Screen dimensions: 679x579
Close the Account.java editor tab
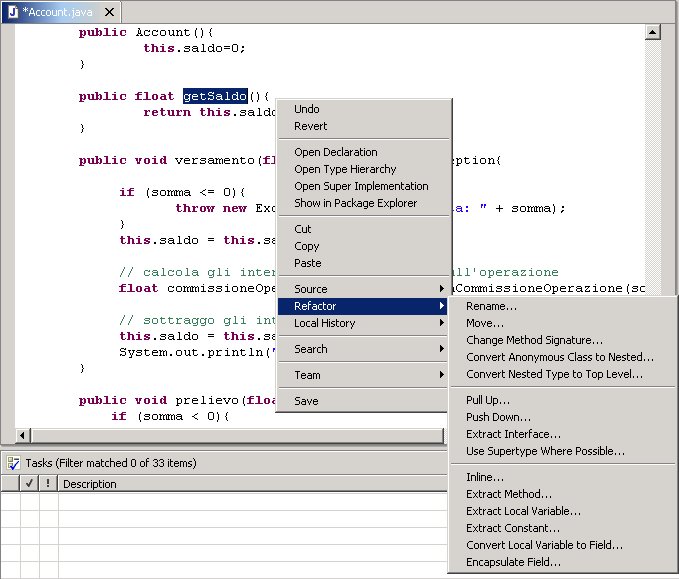(x=110, y=12)
